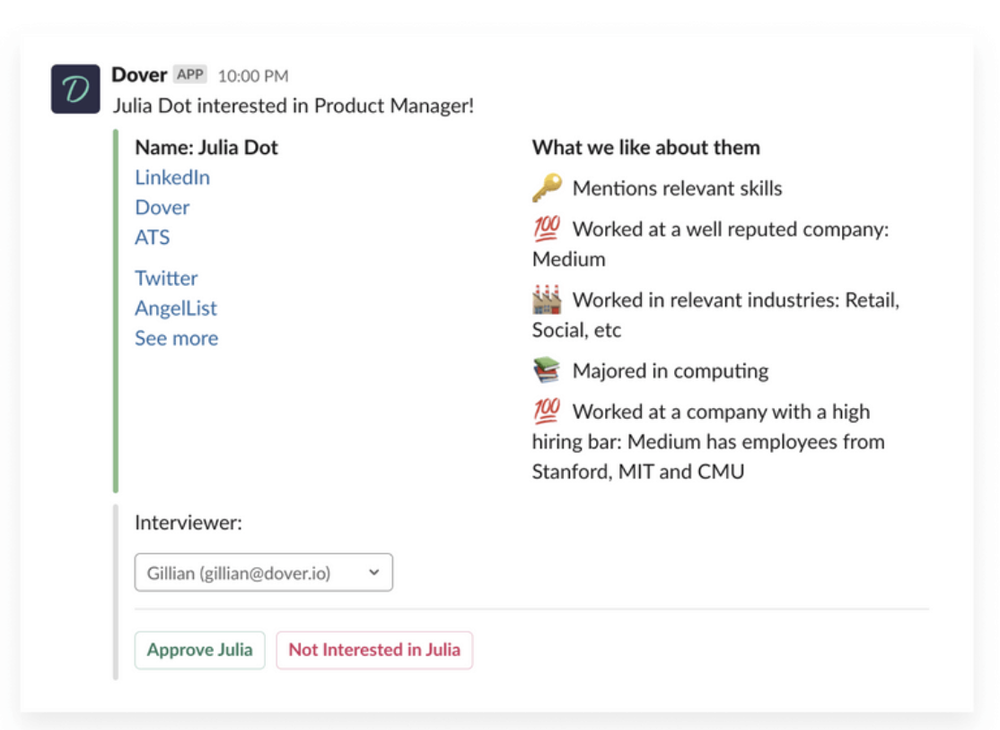Viewport: 1000px width, 730px height.
Task: Click the APP badge next to Dover
Action: pyautogui.click(x=190, y=75)
